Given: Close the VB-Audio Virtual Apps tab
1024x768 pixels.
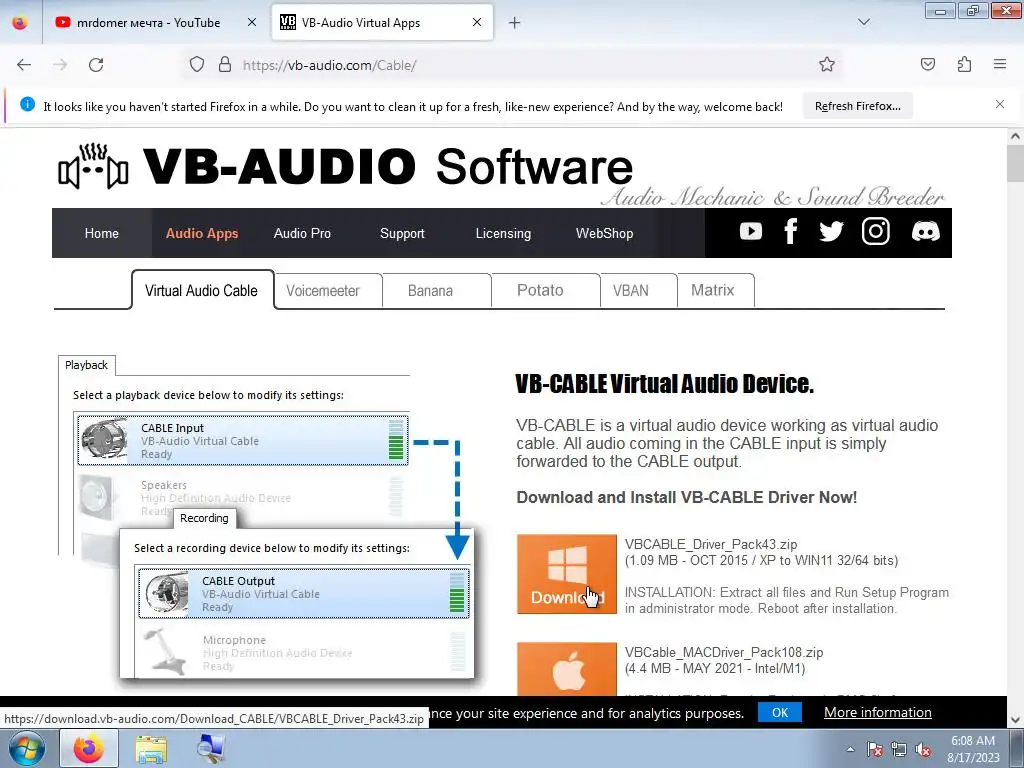Looking at the screenshot, I should click(477, 22).
